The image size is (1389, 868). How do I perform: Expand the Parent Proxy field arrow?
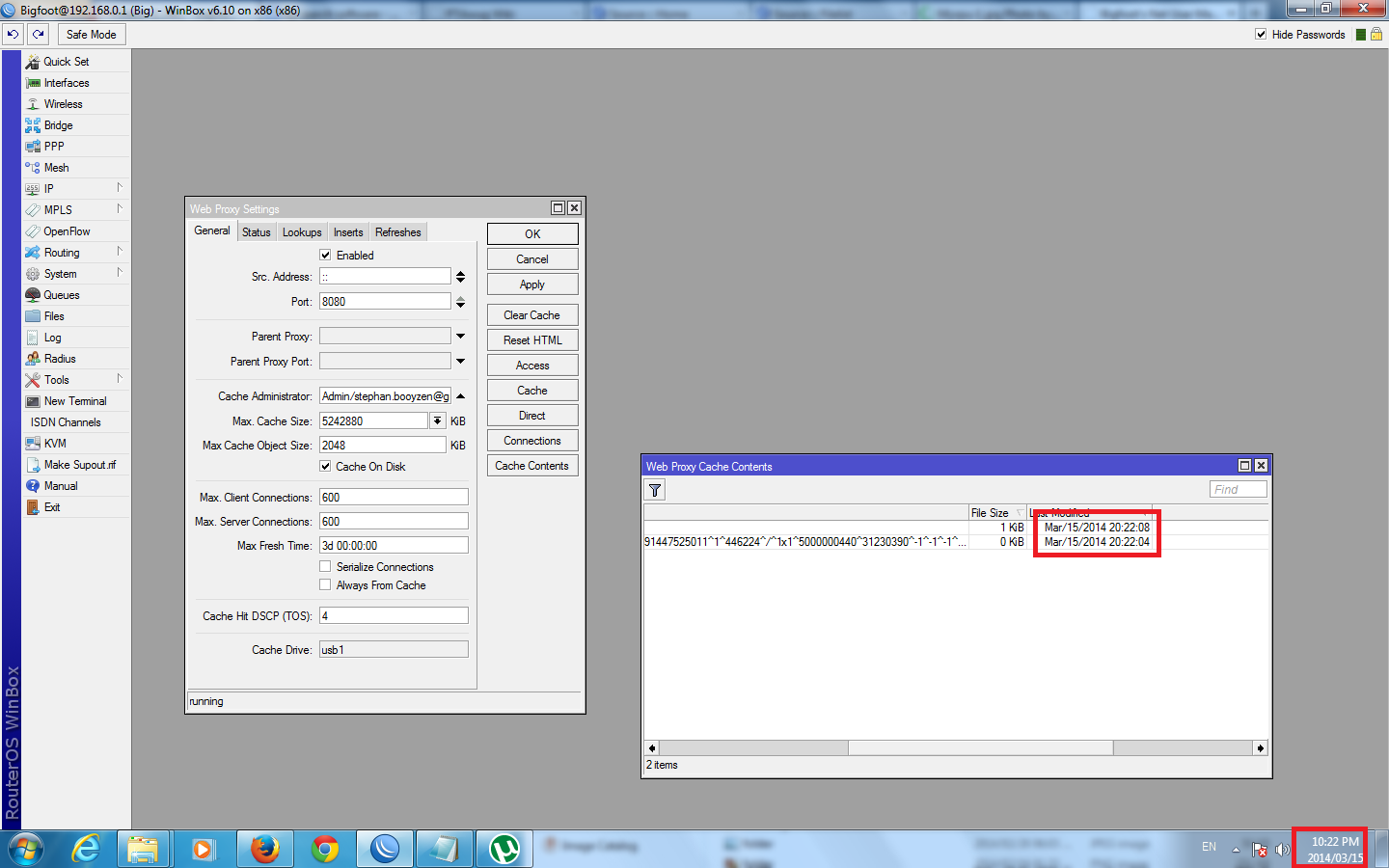(460, 336)
